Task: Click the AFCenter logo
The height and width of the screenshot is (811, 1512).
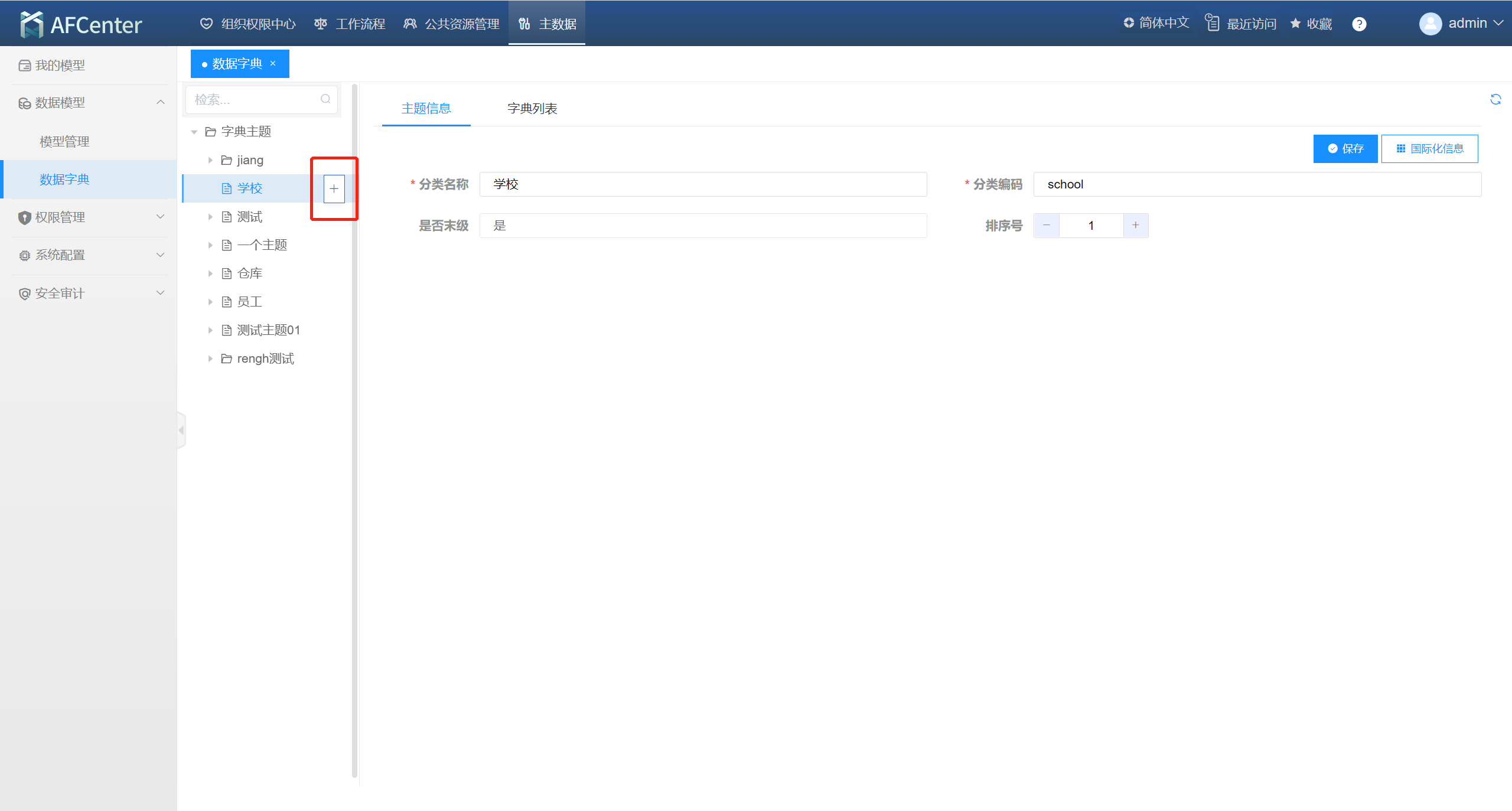Action: [81, 24]
